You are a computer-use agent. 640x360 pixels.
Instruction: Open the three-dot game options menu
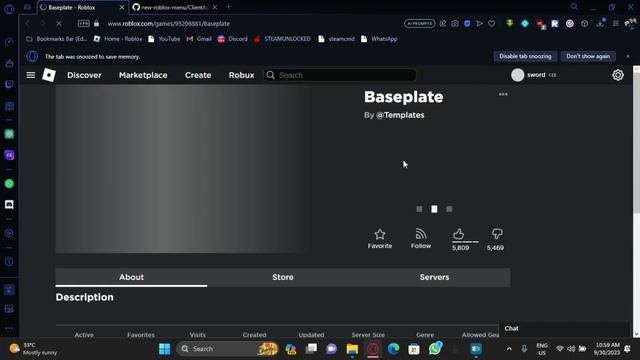(x=503, y=94)
